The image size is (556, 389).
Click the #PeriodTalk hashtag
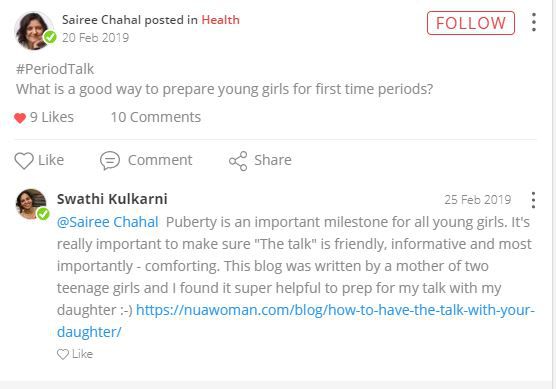tap(55, 69)
